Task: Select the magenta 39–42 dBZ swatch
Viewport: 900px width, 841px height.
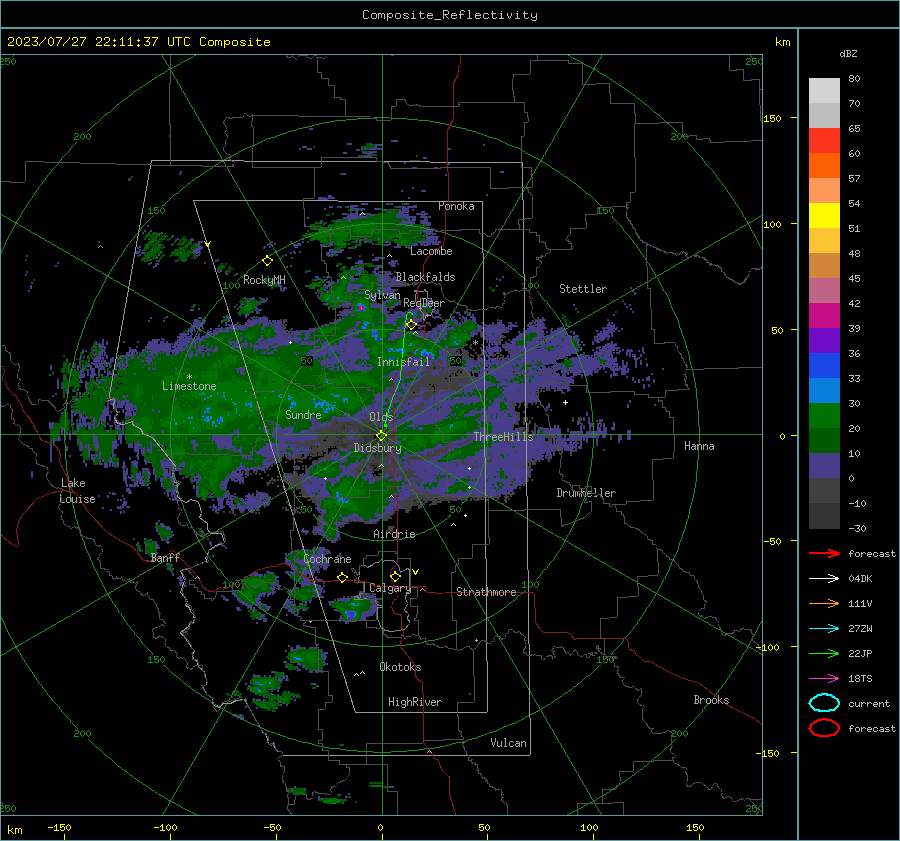Action: (x=824, y=315)
